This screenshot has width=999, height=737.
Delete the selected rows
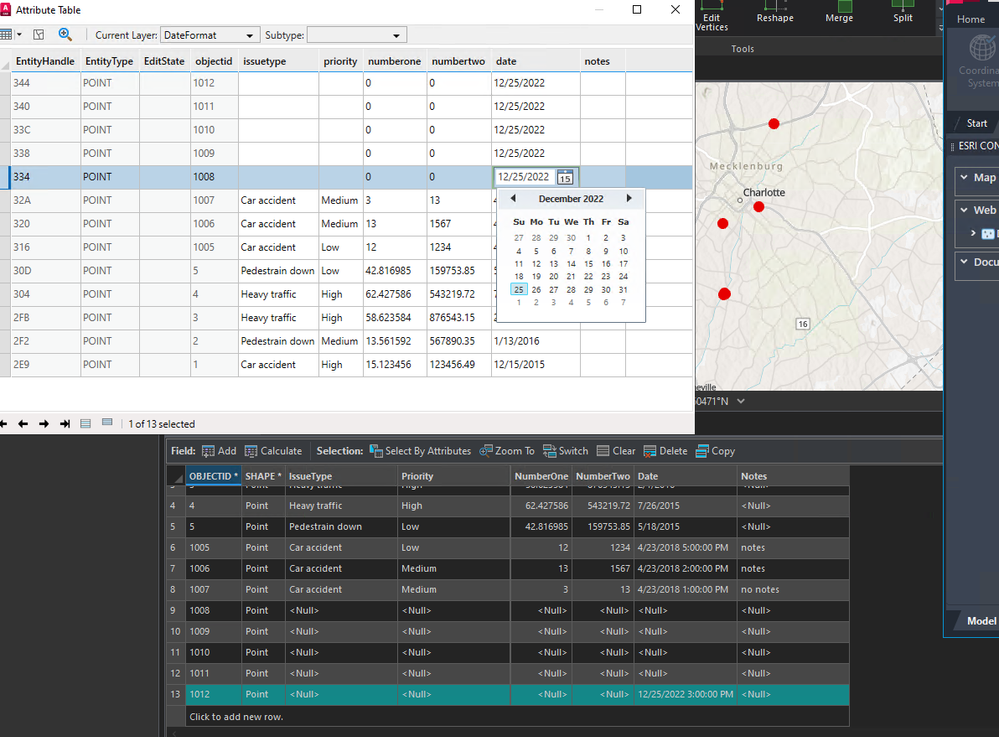coord(665,451)
